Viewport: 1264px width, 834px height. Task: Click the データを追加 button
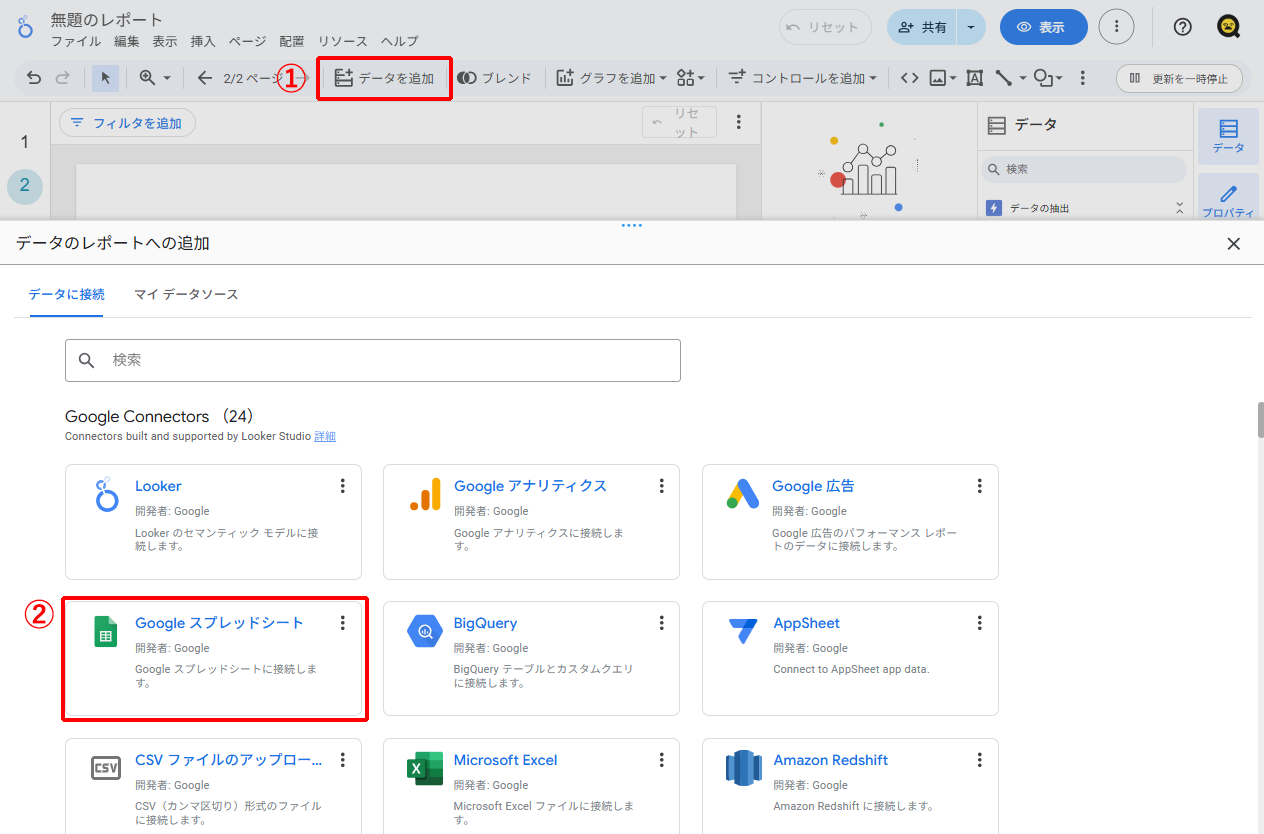pyautogui.click(x=384, y=78)
